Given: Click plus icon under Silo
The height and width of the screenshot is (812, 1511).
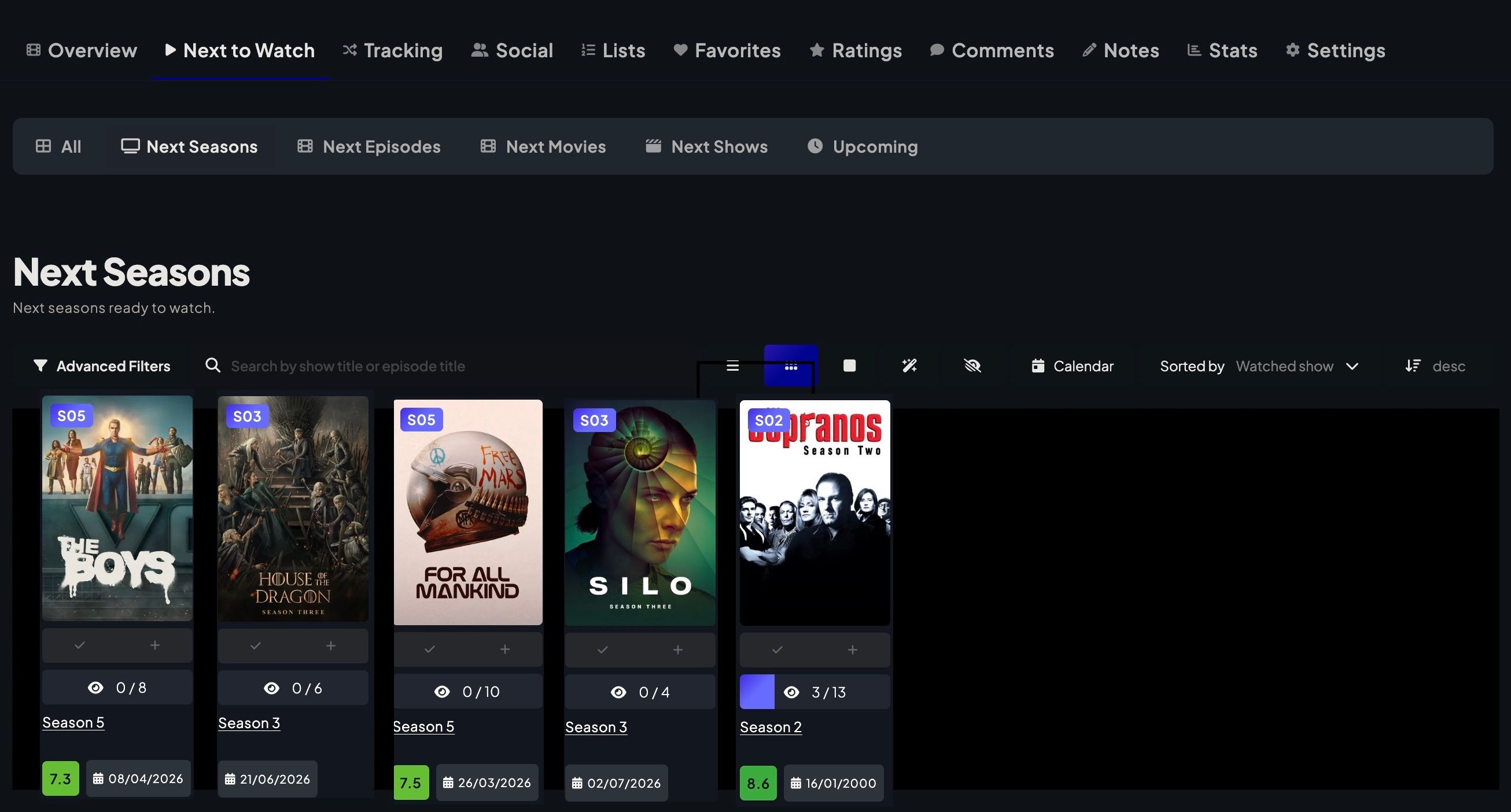Looking at the screenshot, I should (678, 650).
